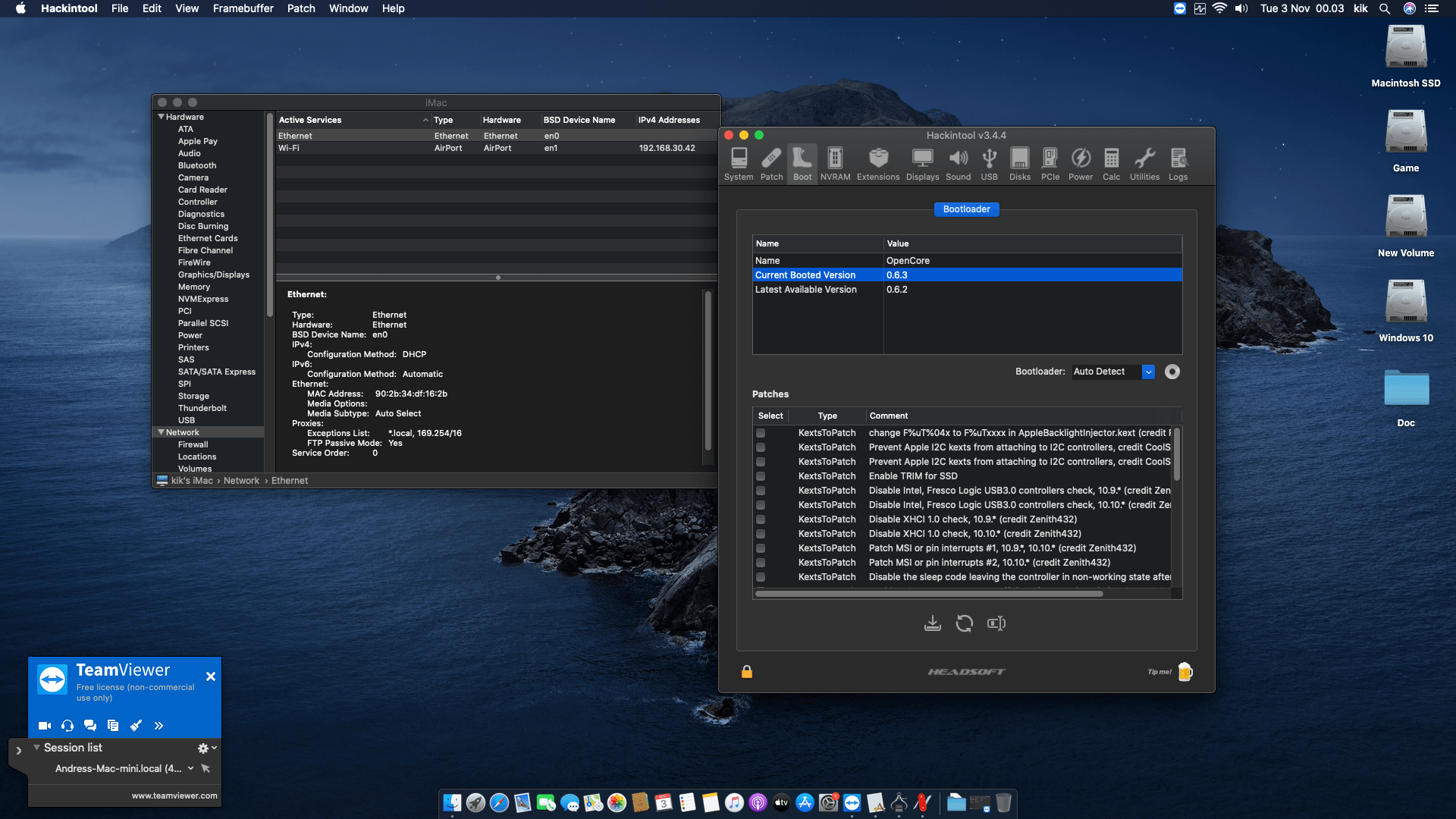
Task: Open chat in TeamViewer panel
Action: tap(90, 726)
